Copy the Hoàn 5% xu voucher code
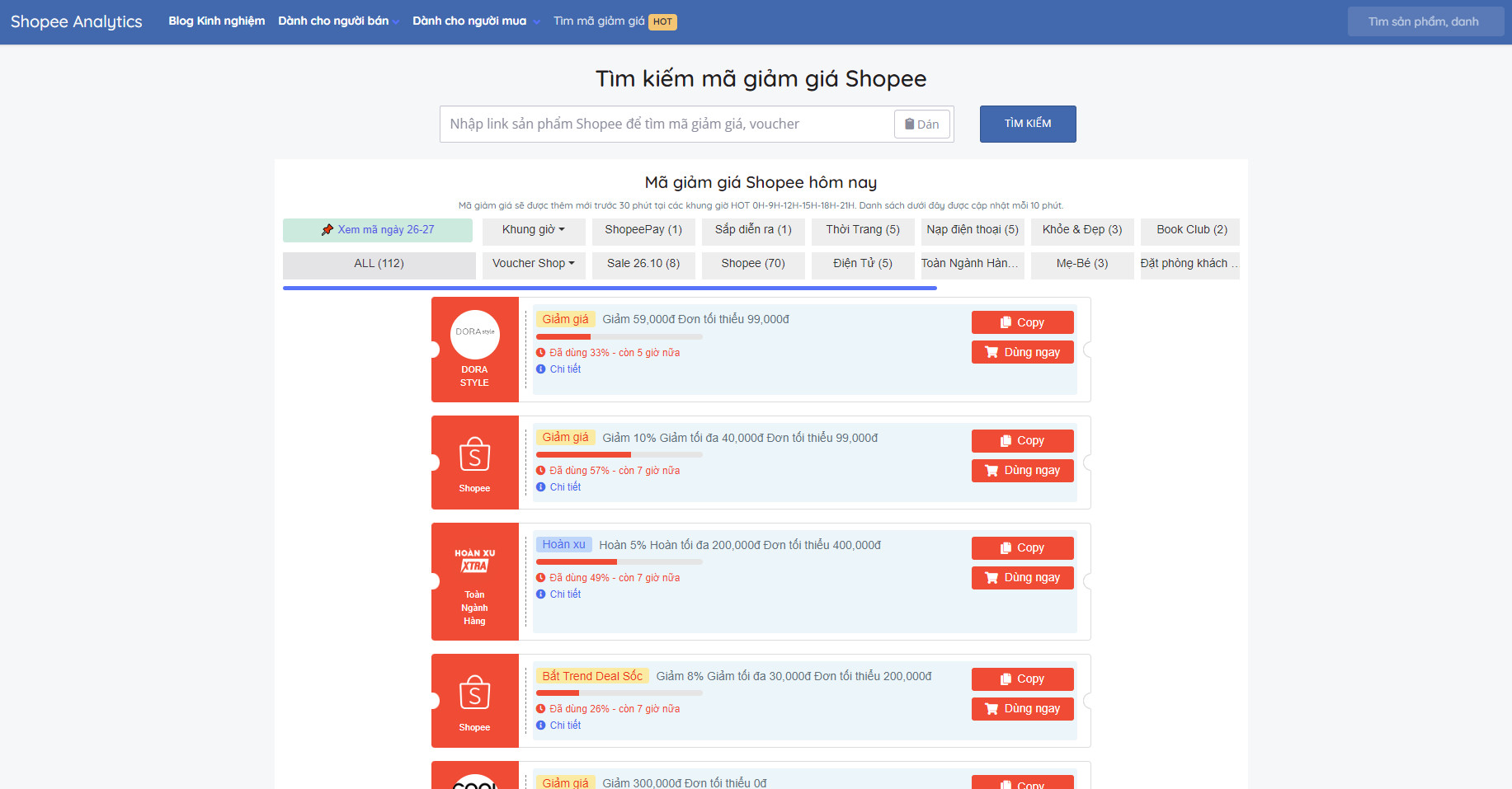 tap(1023, 548)
